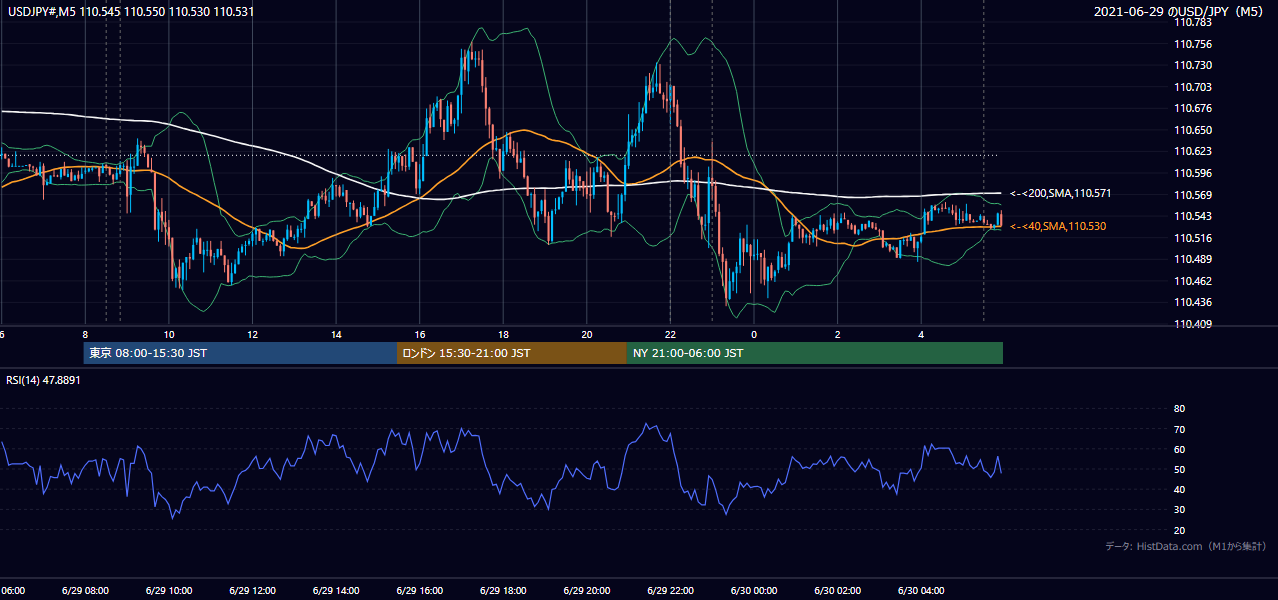This screenshot has height=600, width=1278.
Task: Click hour label 10 above session bars
Action: [169, 334]
